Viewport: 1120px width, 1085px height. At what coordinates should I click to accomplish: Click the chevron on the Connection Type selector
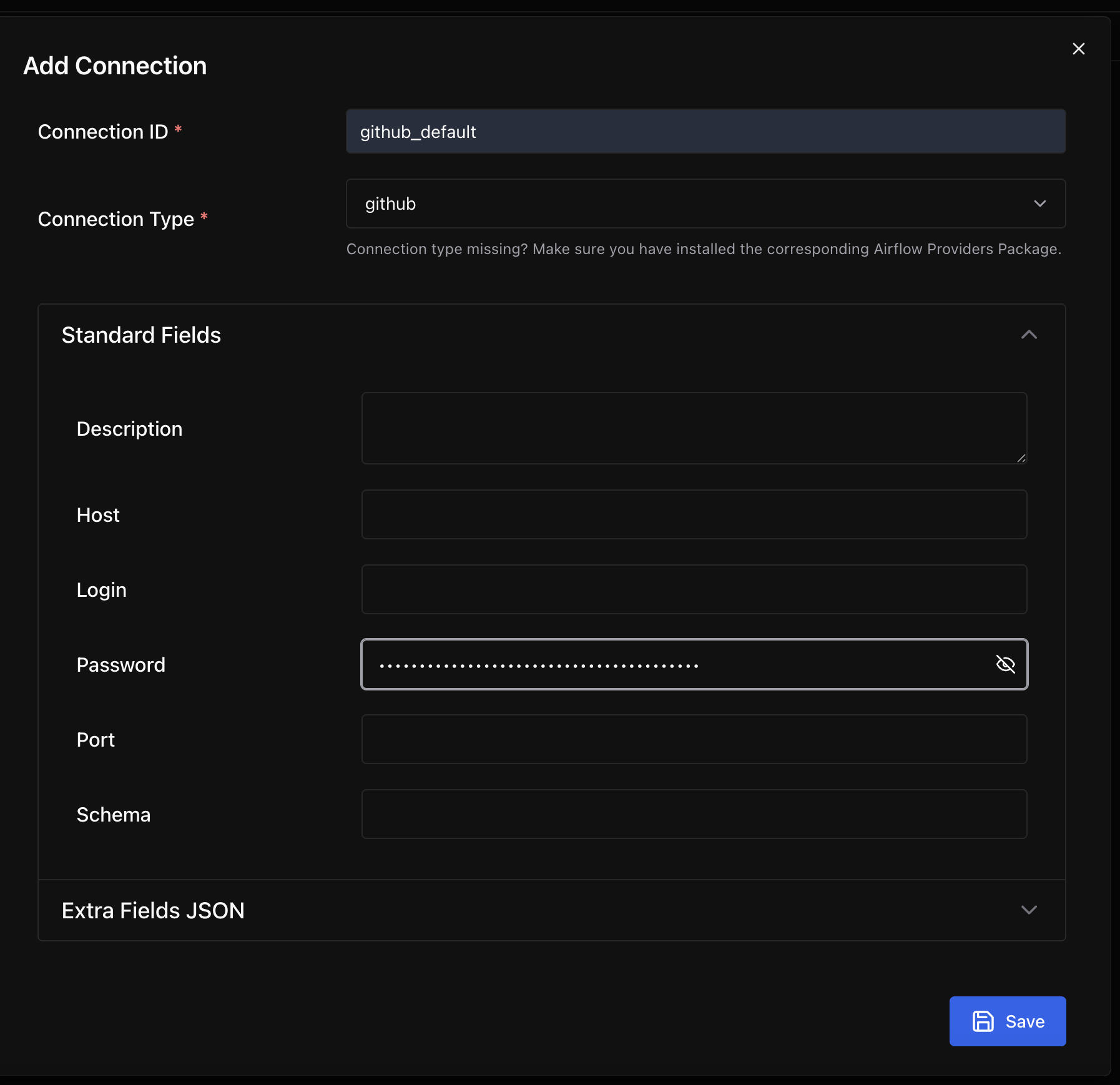pos(1039,204)
